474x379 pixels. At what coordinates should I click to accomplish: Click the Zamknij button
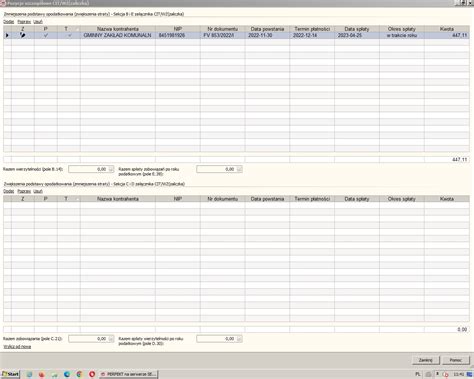pyautogui.click(x=425, y=360)
